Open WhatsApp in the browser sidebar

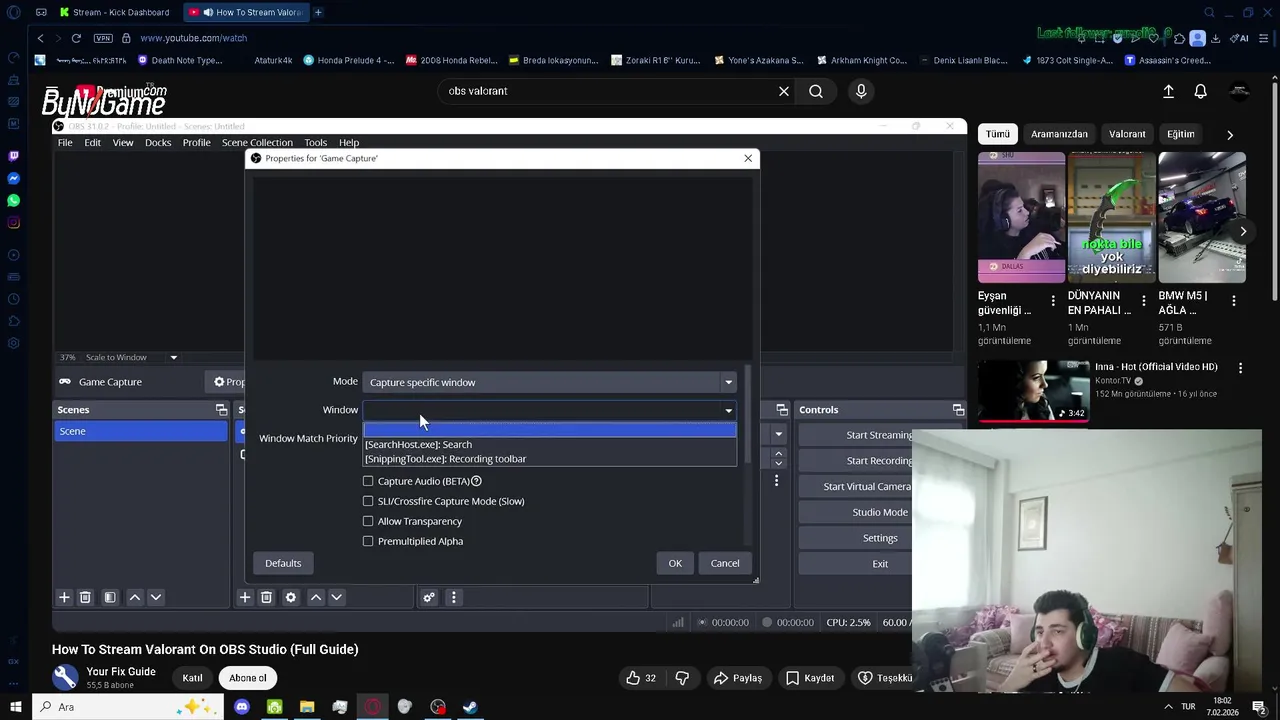pyautogui.click(x=13, y=200)
